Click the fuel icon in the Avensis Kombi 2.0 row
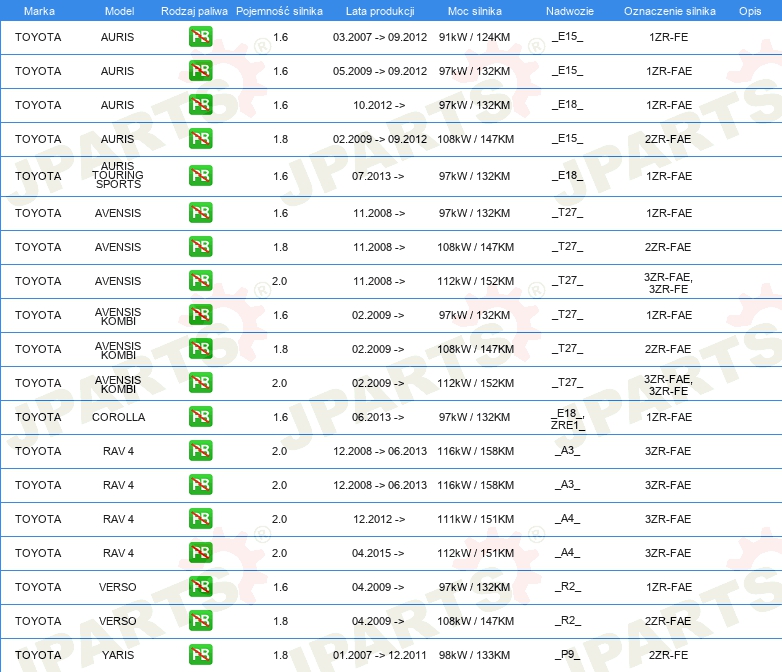 [200, 383]
